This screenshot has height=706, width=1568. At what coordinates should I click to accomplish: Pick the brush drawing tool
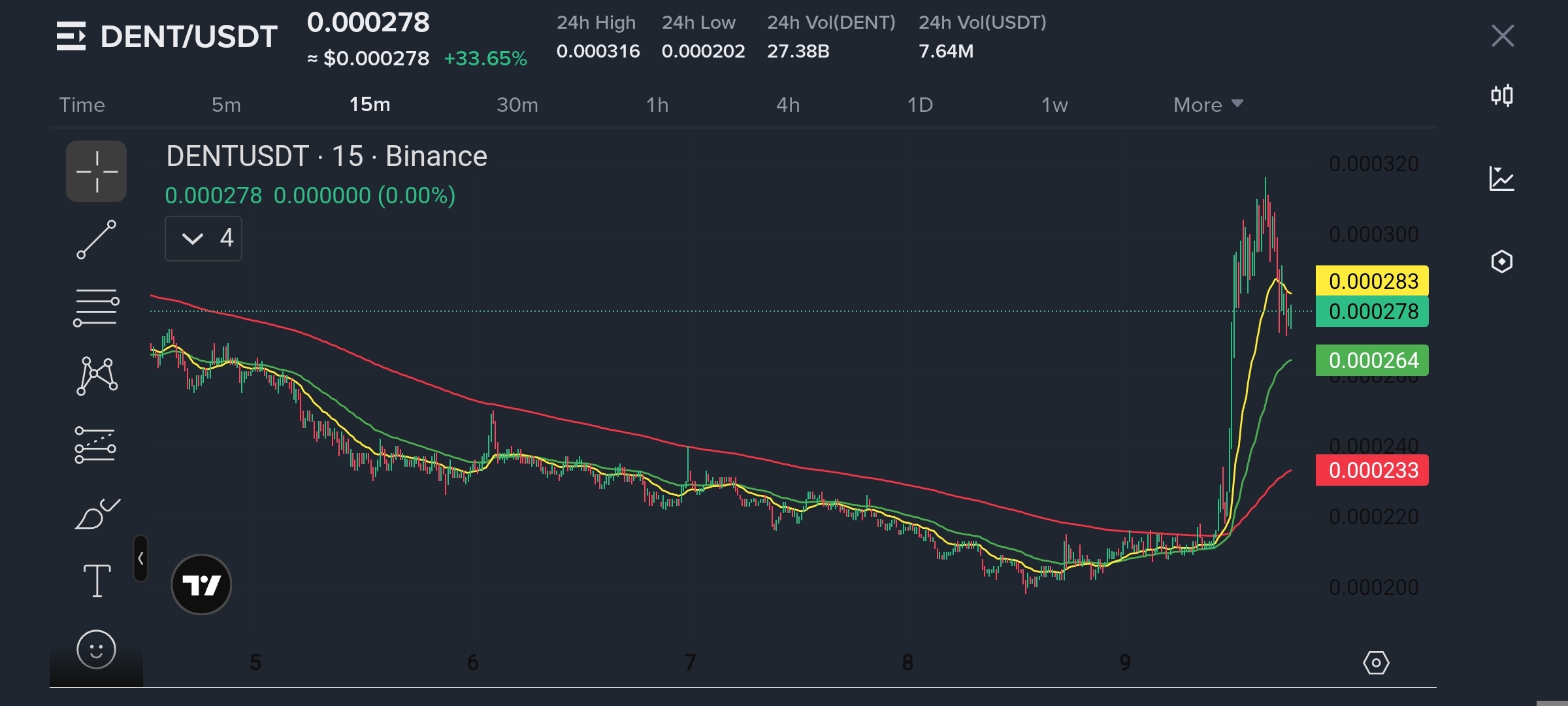[x=97, y=514]
